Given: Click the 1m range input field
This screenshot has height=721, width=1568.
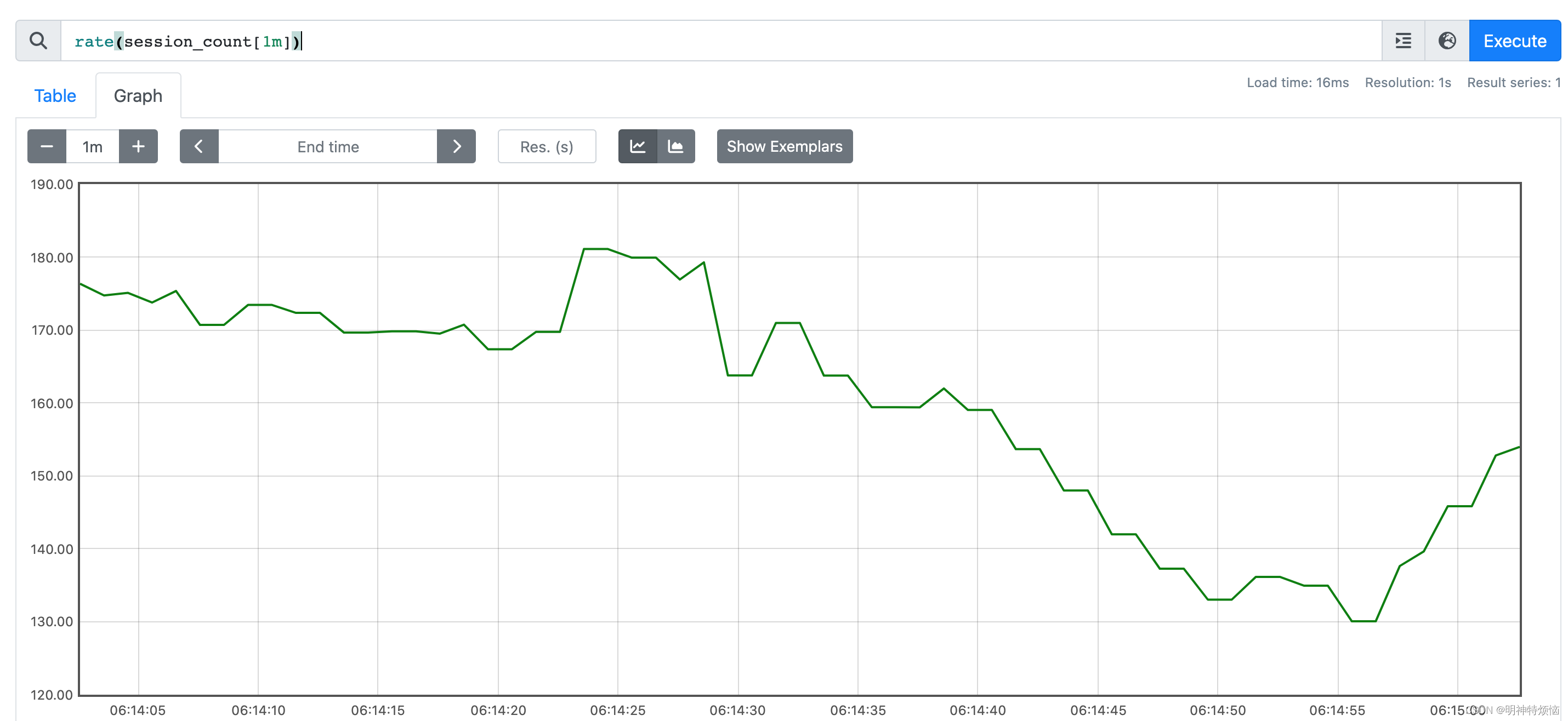Looking at the screenshot, I should click(93, 146).
